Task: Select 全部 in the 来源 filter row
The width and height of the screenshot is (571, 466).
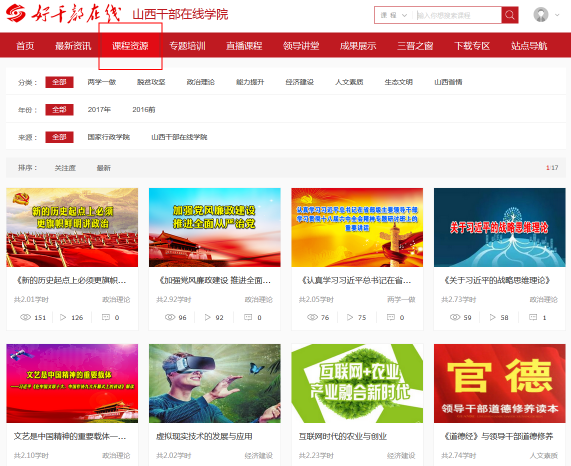Action: pos(59,137)
